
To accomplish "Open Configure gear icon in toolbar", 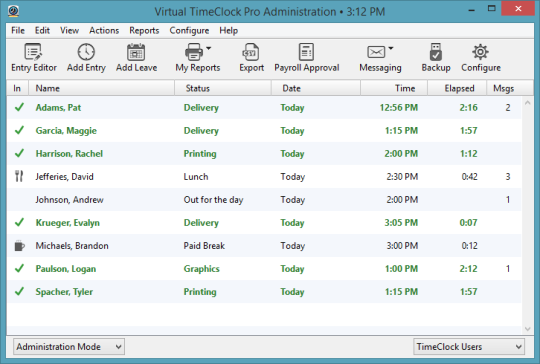I will [x=480, y=52].
